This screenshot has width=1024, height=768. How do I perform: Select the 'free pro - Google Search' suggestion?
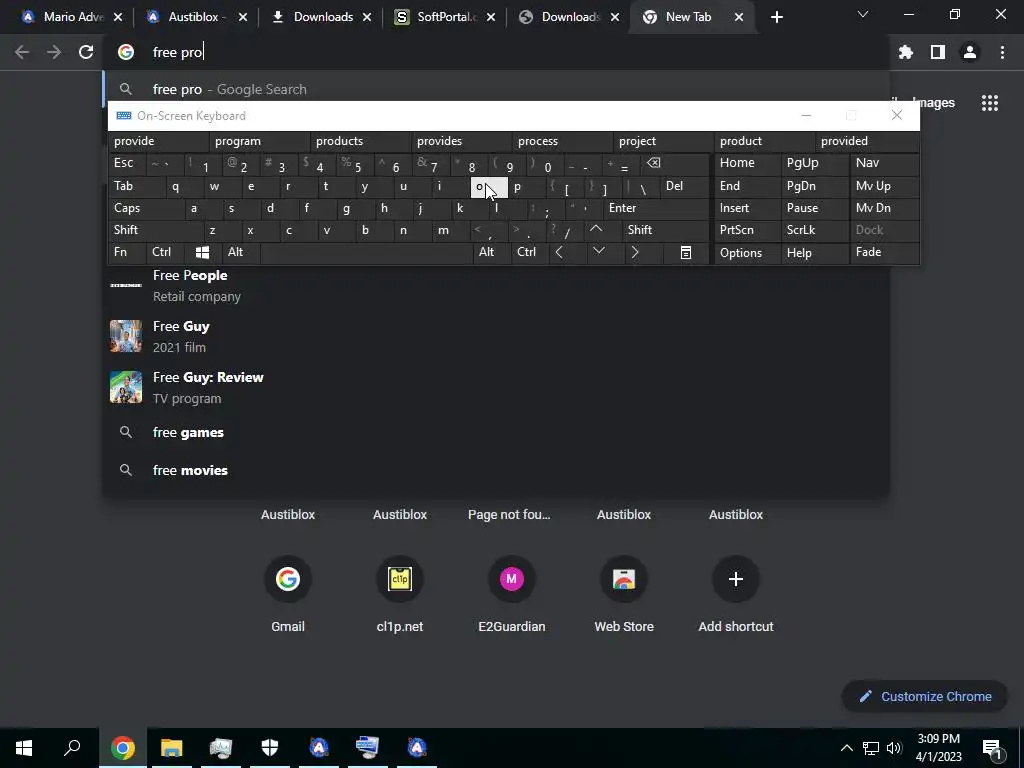(496, 89)
